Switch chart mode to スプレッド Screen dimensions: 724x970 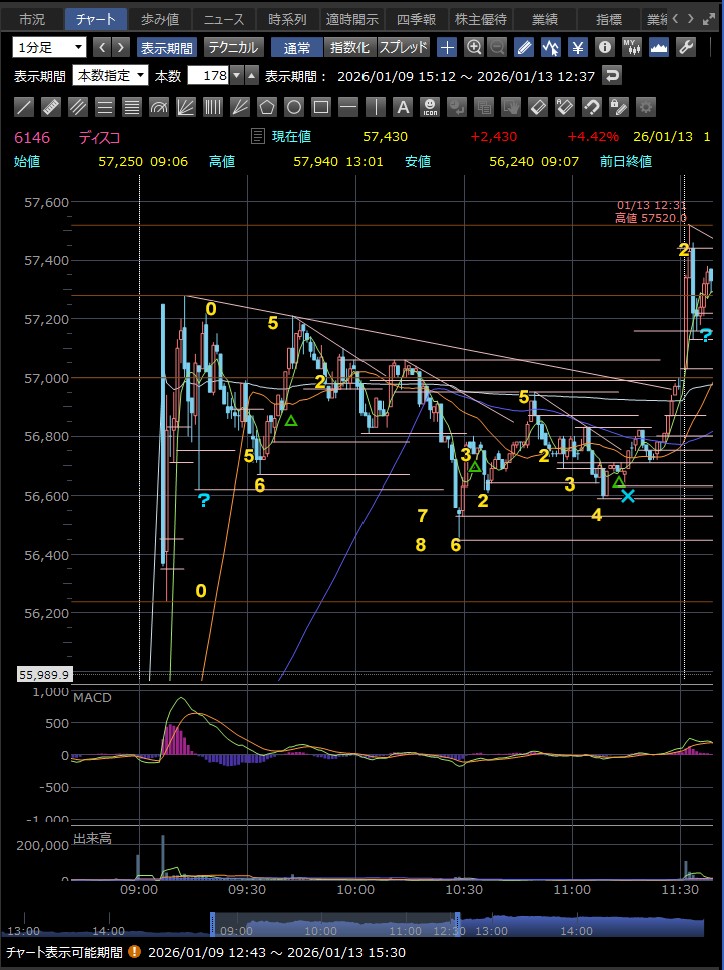click(x=403, y=47)
